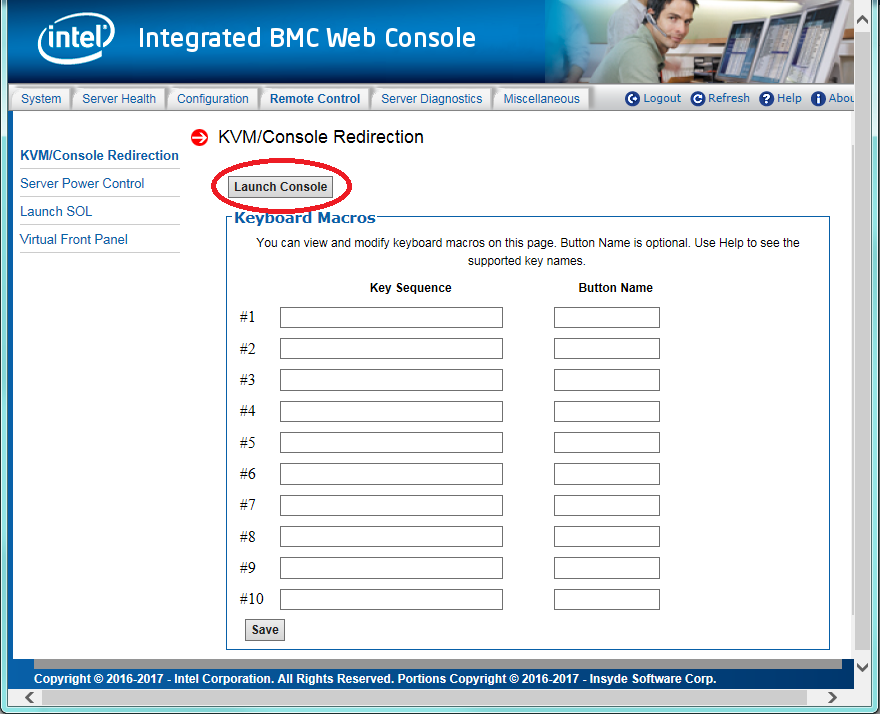The image size is (880, 714).
Task: Click the Logout arrow icon
Action: (632, 99)
